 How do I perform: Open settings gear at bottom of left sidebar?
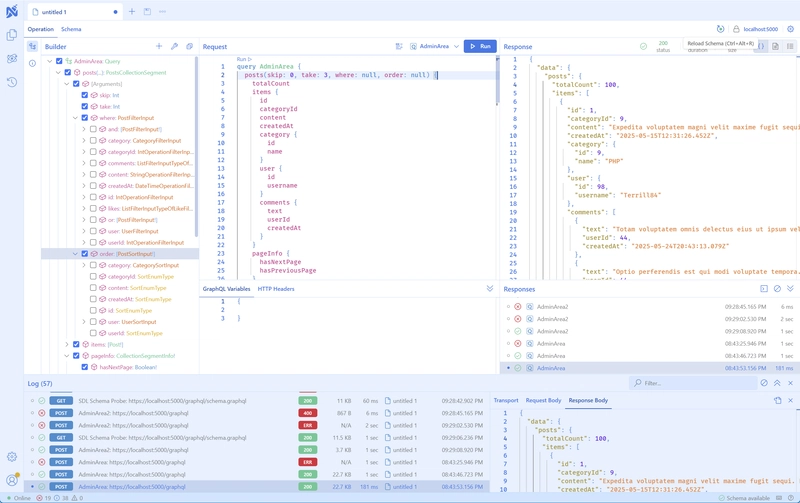12,457
